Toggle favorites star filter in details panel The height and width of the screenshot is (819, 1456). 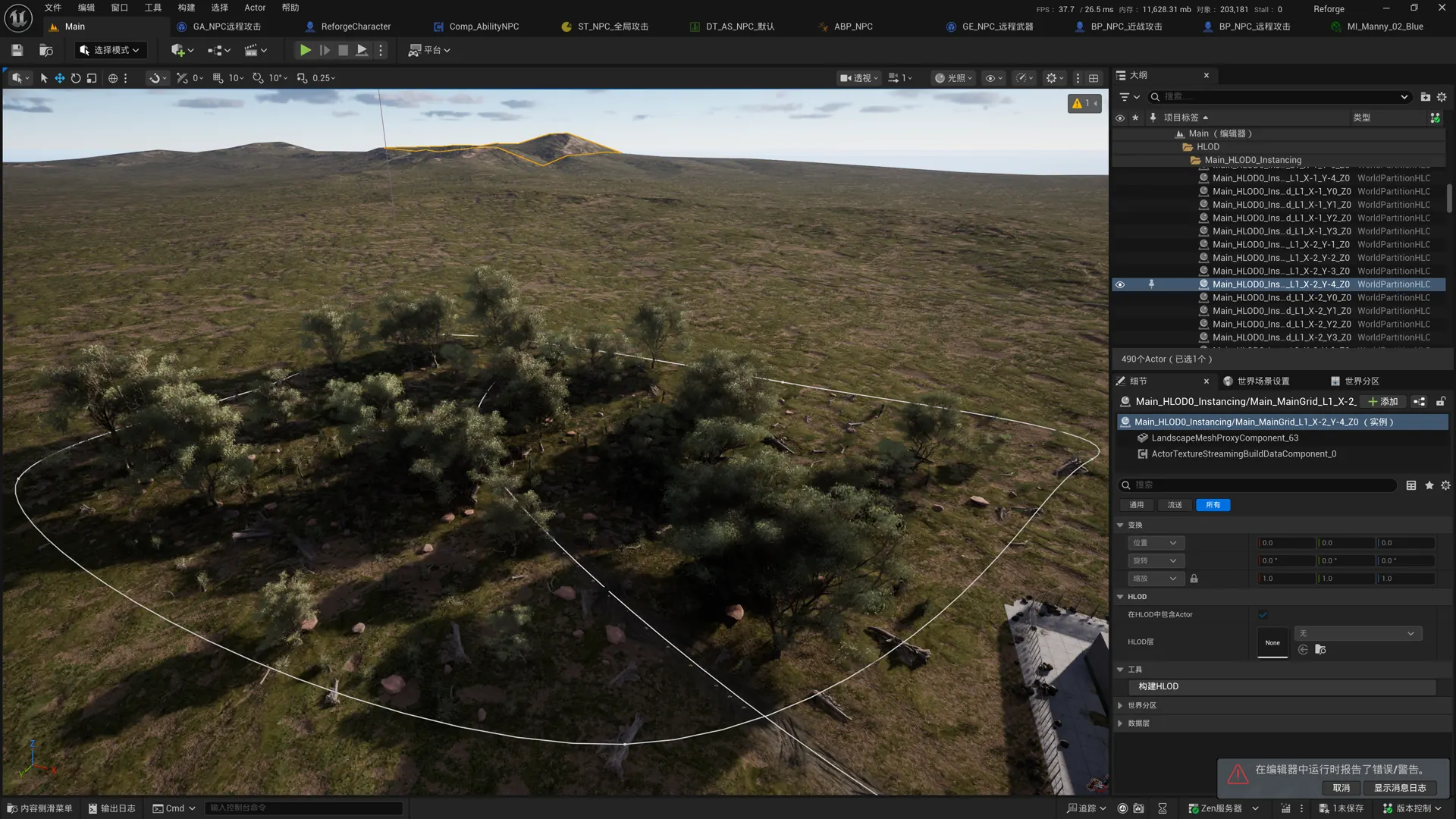[1429, 485]
